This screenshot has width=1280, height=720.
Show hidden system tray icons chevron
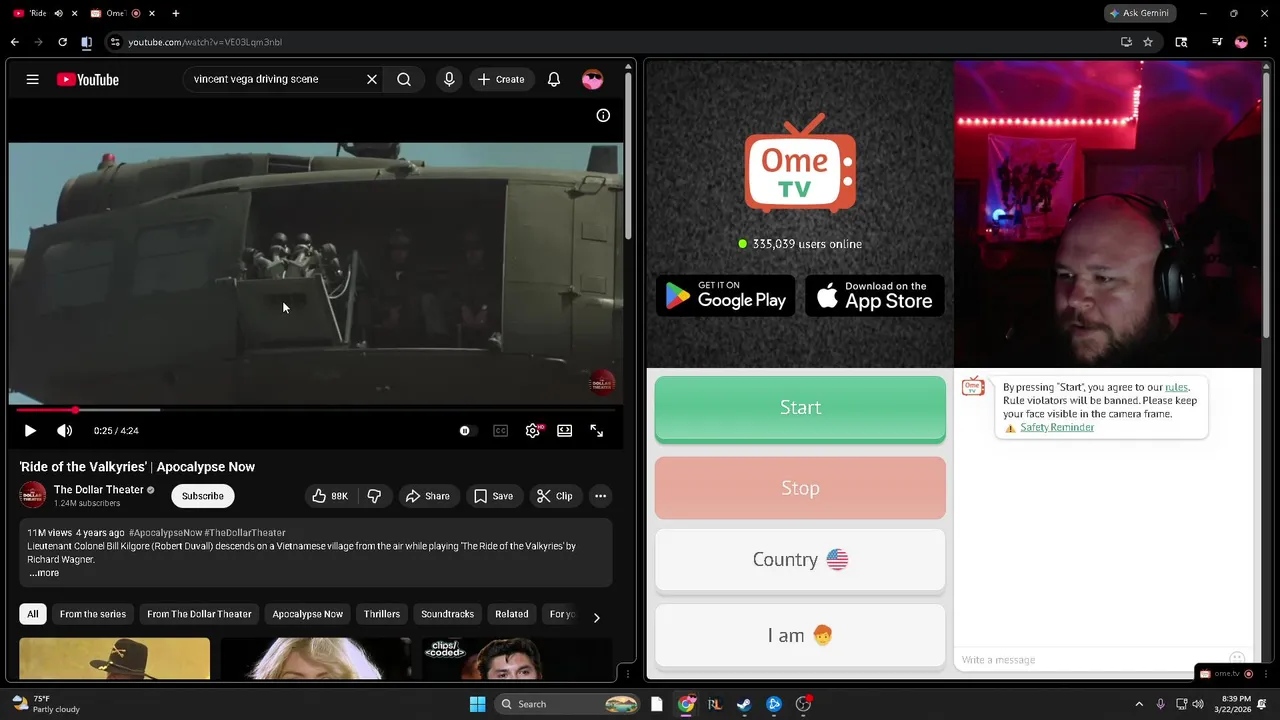tap(1139, 704)
